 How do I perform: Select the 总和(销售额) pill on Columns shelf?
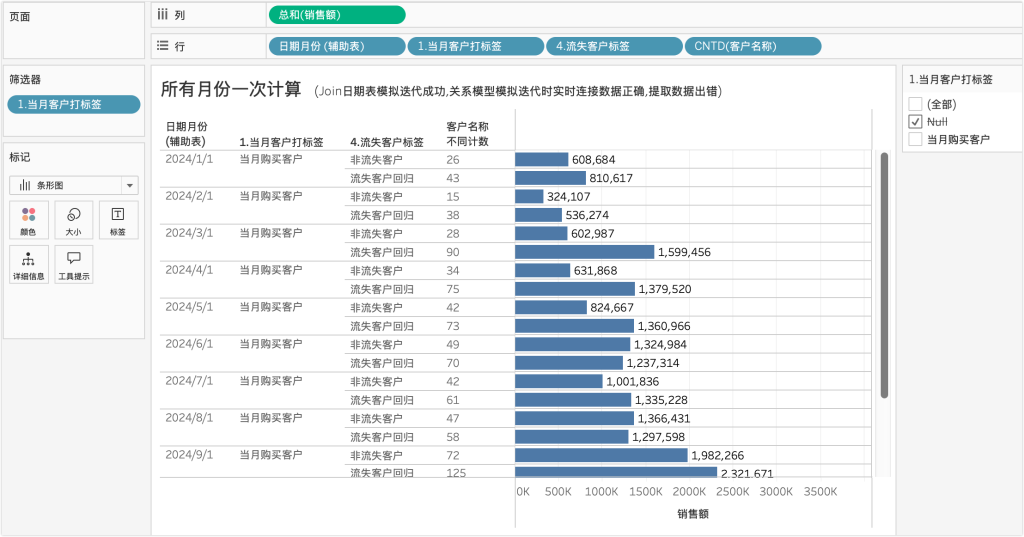point(337,14)
